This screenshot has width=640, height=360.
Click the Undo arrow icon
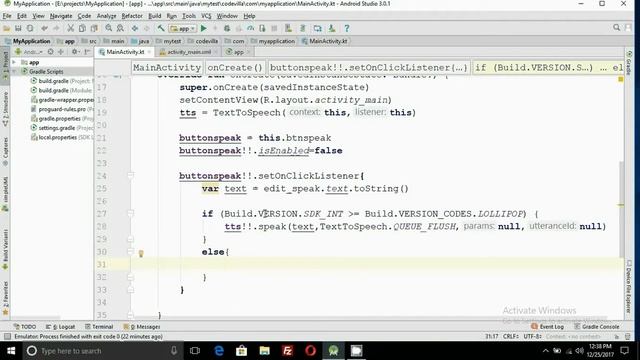coord(44,29)
